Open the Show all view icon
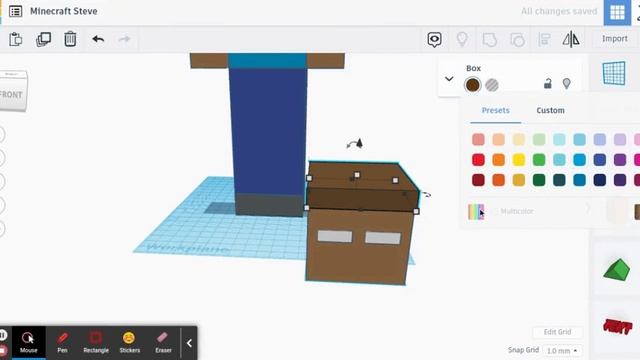The width and height of the screenshot is (640, 360). [x=434, y=40]
